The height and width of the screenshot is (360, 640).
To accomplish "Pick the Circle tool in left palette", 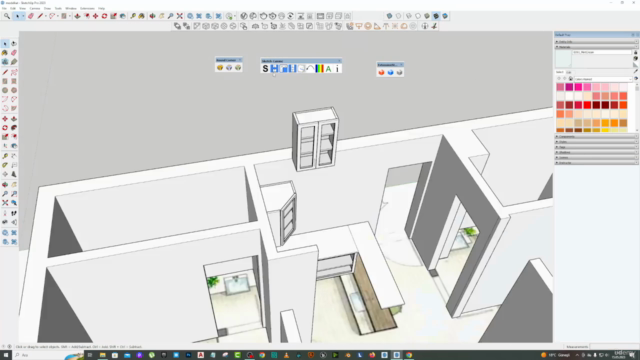I will pyautogui.click(x=5, y=90).
